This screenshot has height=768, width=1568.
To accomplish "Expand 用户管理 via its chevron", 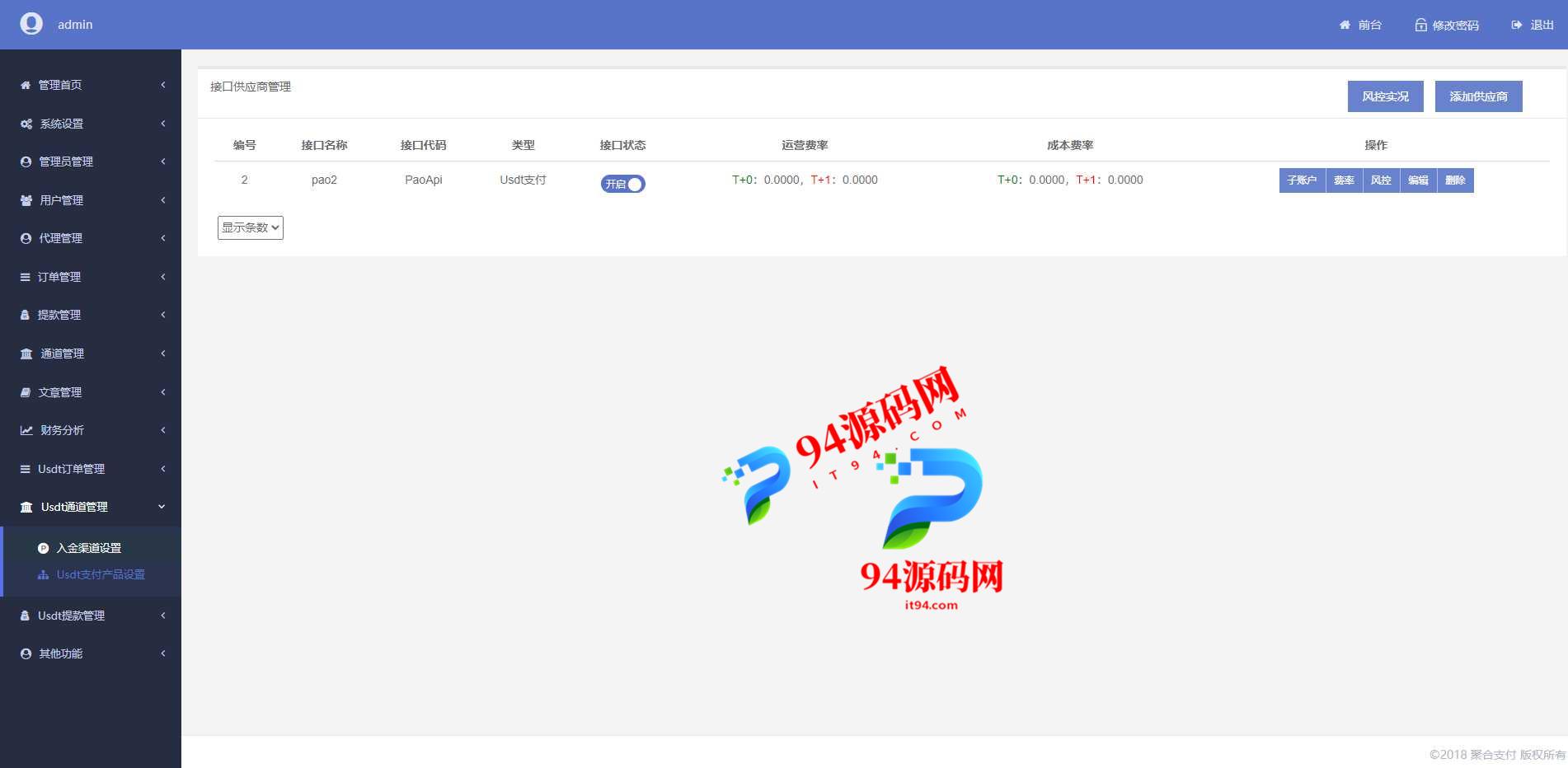I will click(163, 200).
